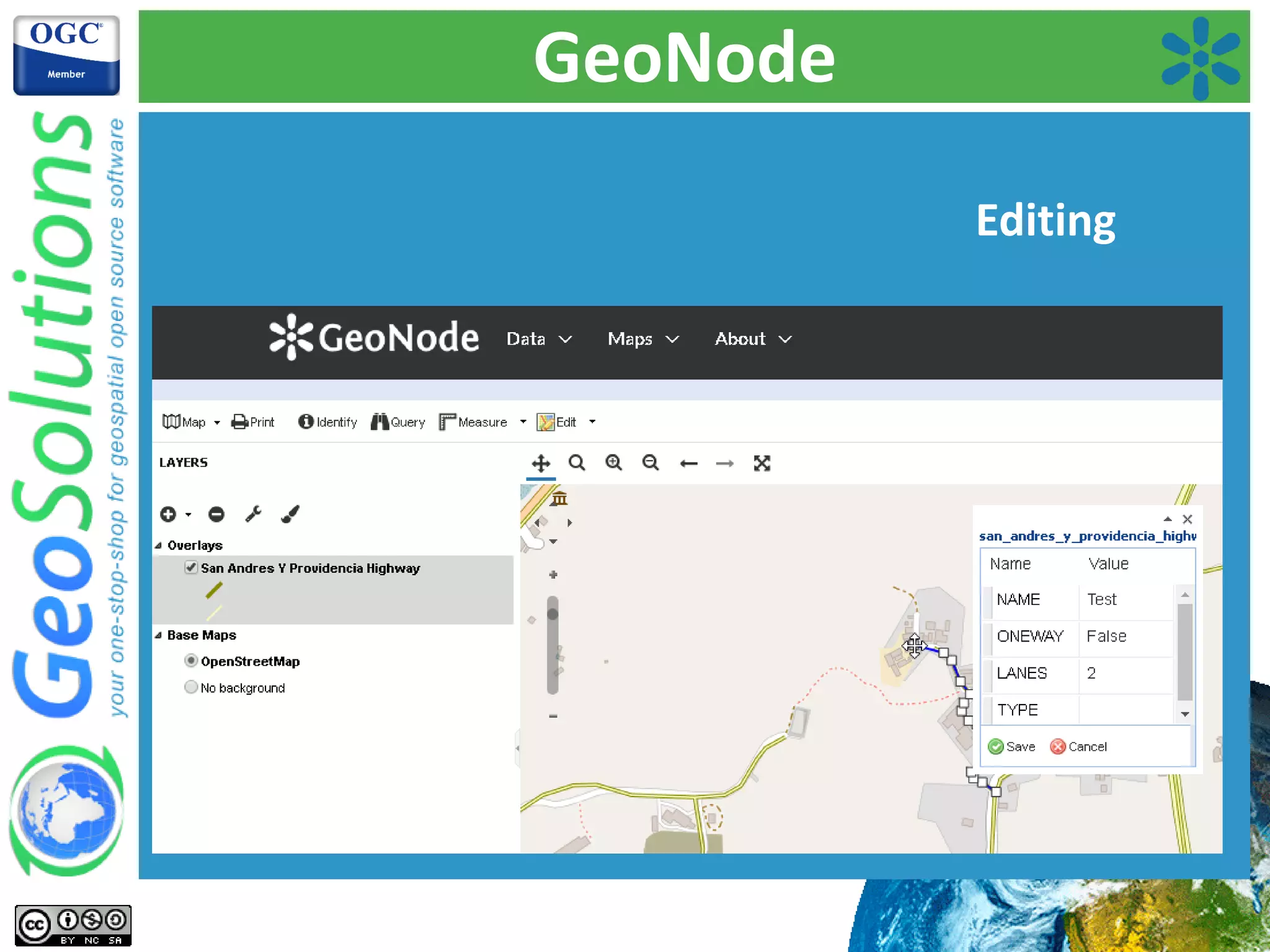The height and width of the screenshot is (952, 1270).
Task: Open Layer styles paintbrush icon
Action: (x=290, y=514)
